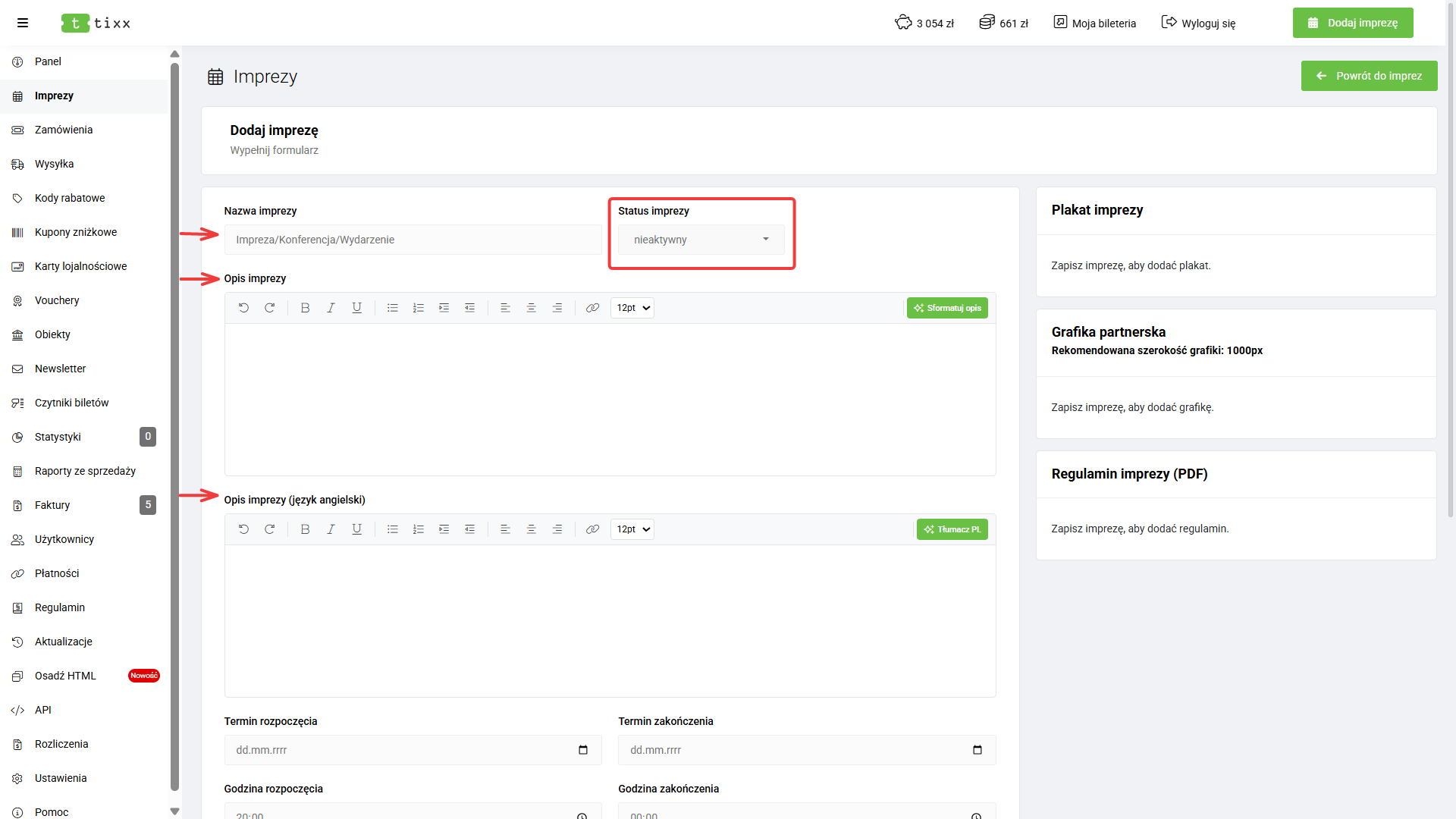The height and width of the screenshot is (819, 1456).
Task: Insert link in English description editor
Action: pos(592,529)
